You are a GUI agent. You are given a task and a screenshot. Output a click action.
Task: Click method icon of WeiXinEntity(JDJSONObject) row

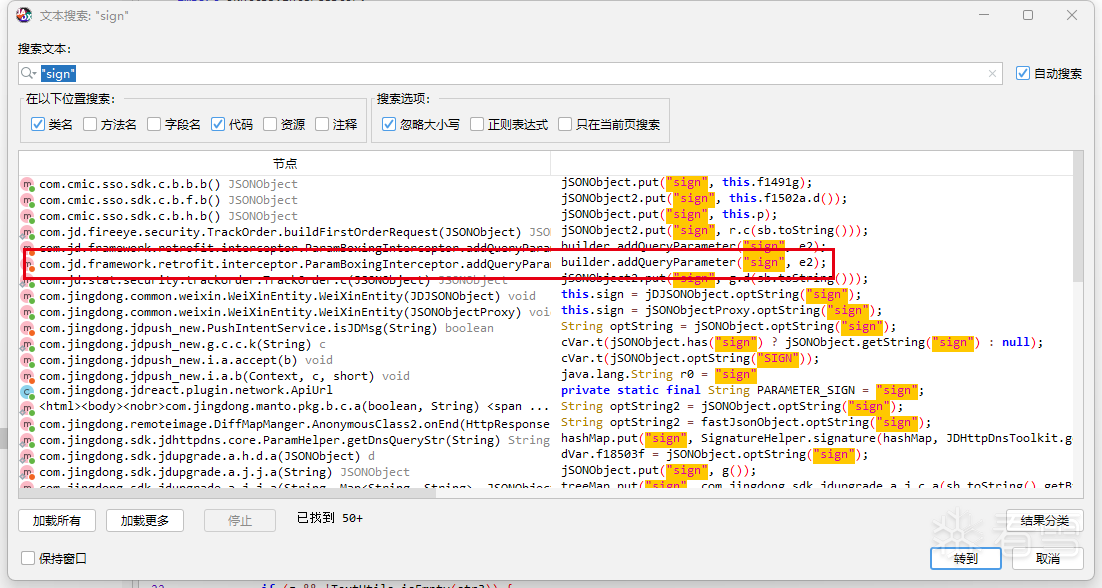(27, 296)
